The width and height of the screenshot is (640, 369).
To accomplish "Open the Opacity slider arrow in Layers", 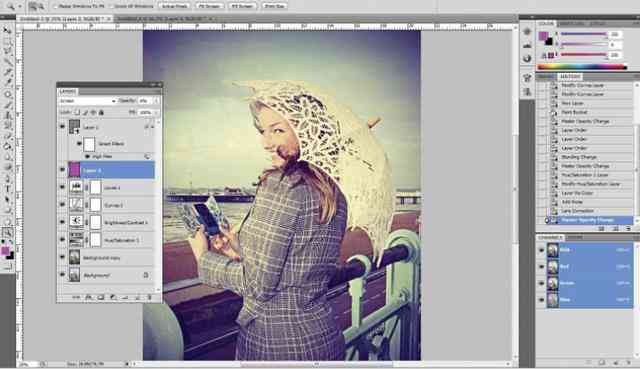I will 156,101.
